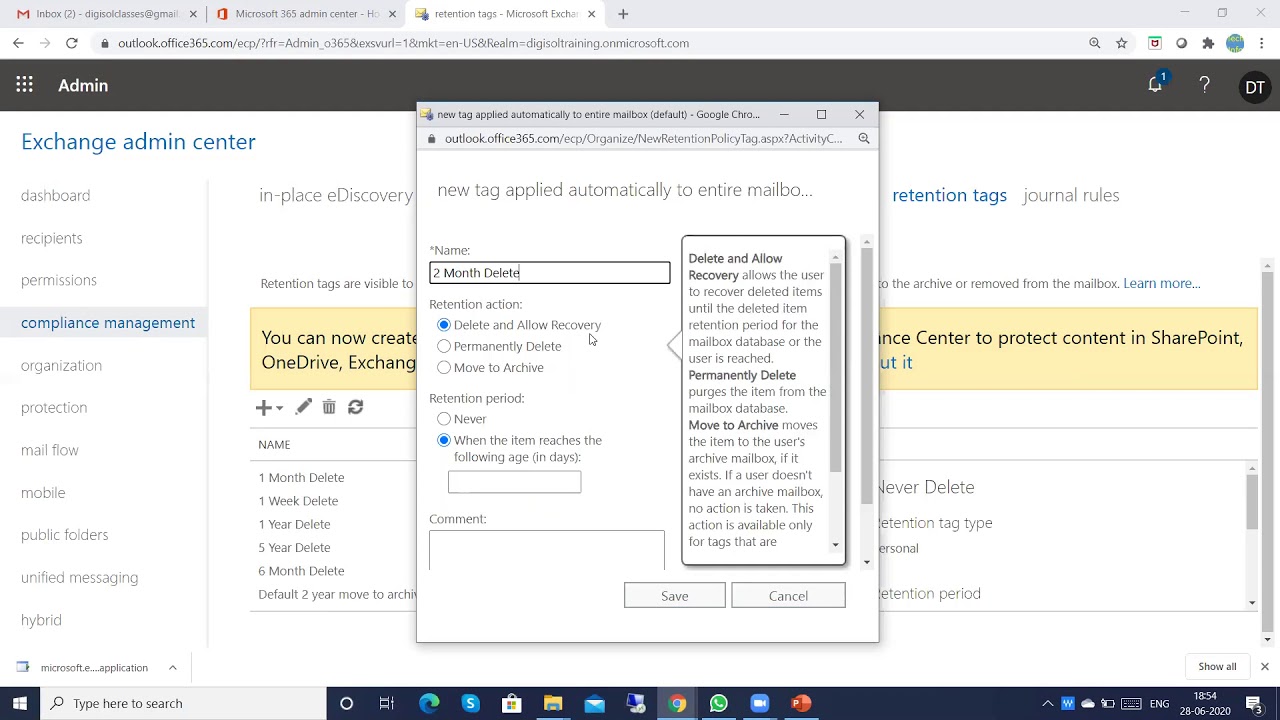Open PowerPoint from taskbar
This screenshot has width=1280, height=720.
[x=800, y=703]
